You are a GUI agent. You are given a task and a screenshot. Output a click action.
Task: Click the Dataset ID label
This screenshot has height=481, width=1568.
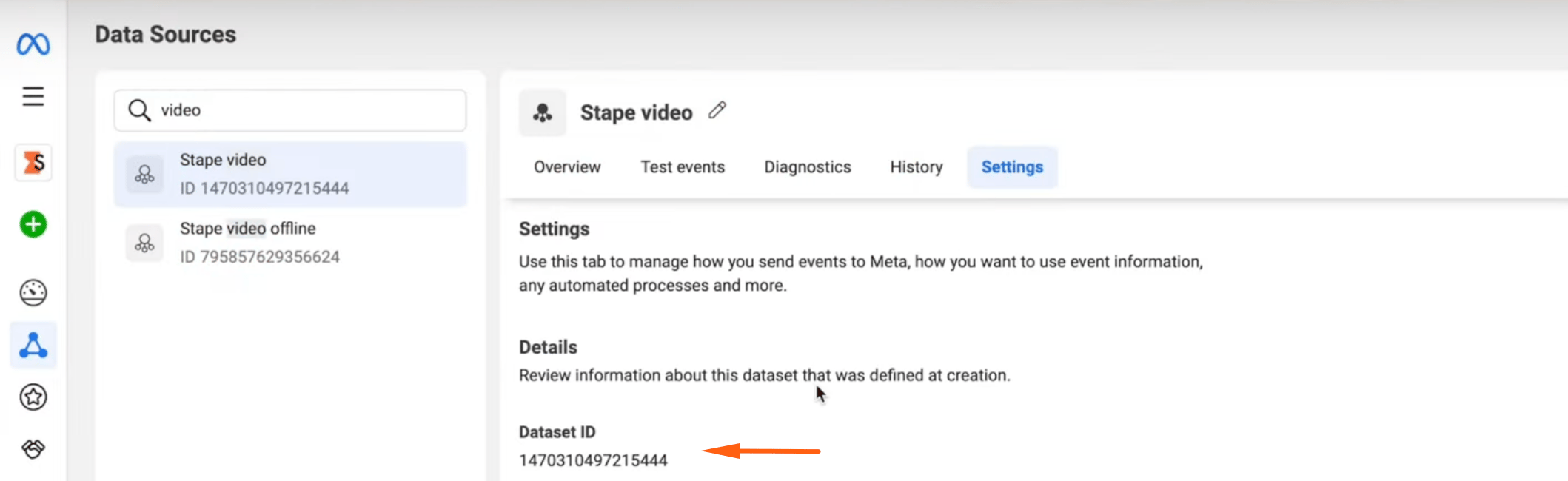[557, 432]
